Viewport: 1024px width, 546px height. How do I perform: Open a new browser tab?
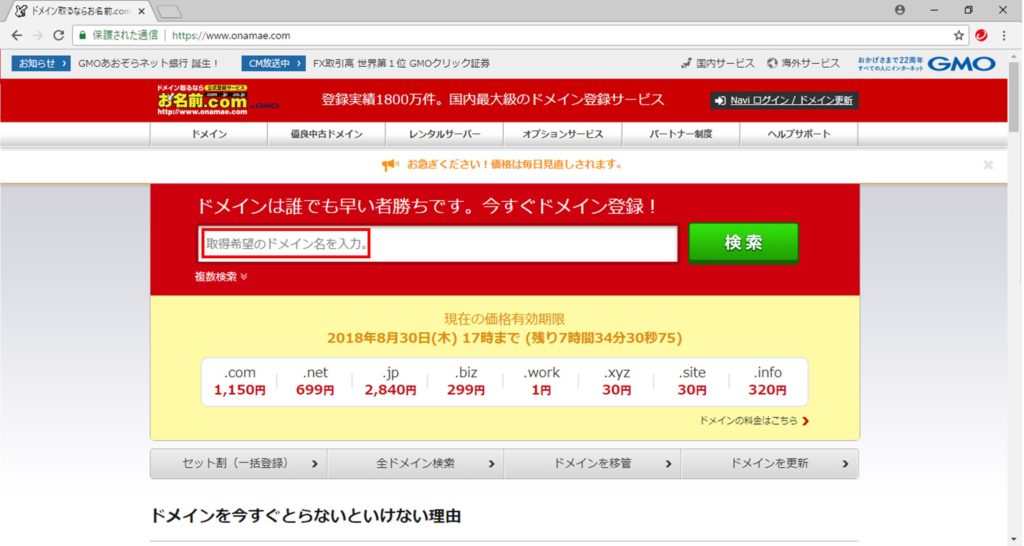click(x=170, y=12)
